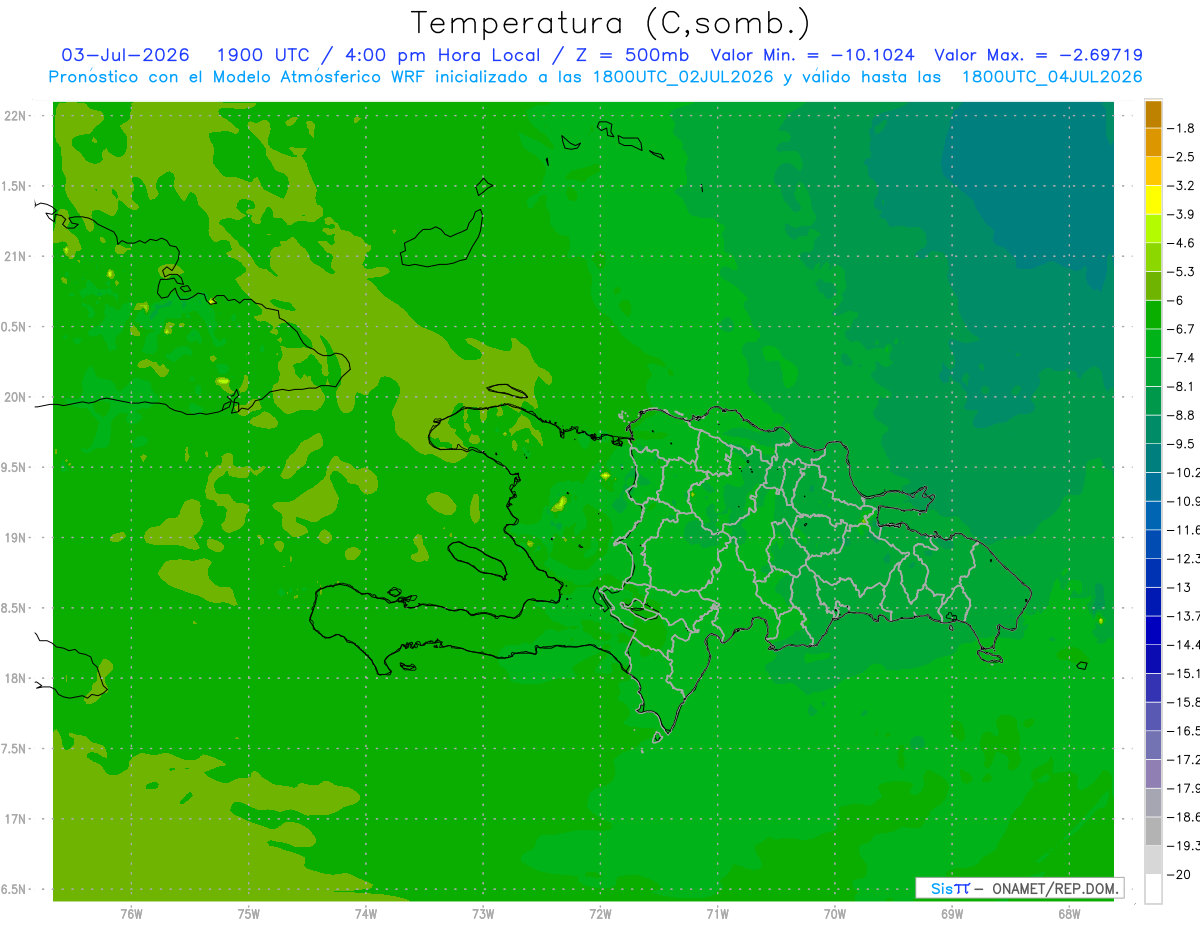Click the '18N' latitude label
Viewport: 1200px width, 927px height.
(x=15, y=678)
